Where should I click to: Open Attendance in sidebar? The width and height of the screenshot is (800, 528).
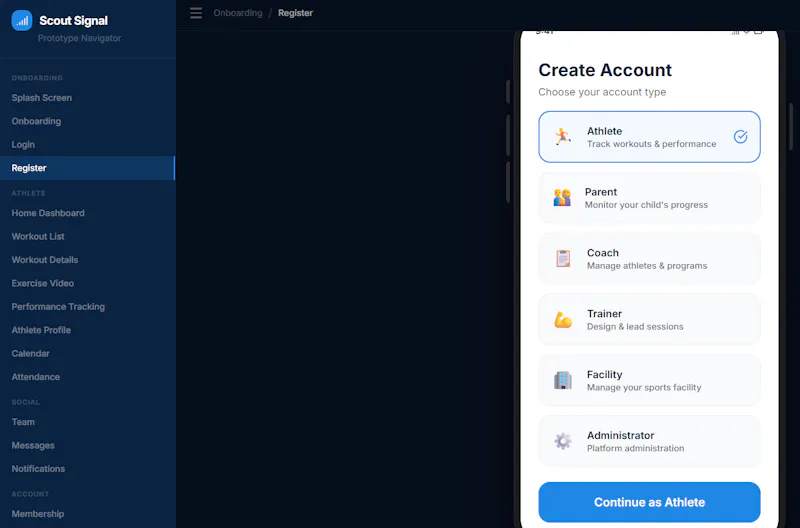[x=88, y=377]
